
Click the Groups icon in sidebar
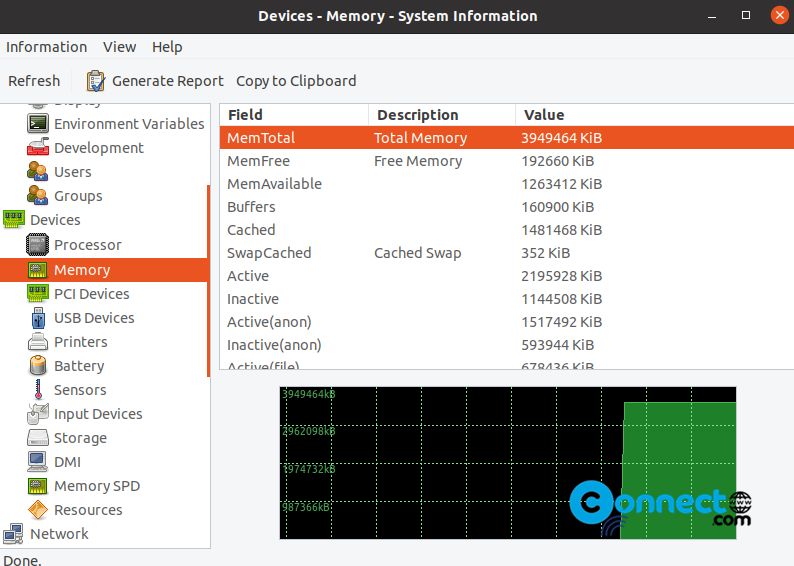tap(38, 195)
